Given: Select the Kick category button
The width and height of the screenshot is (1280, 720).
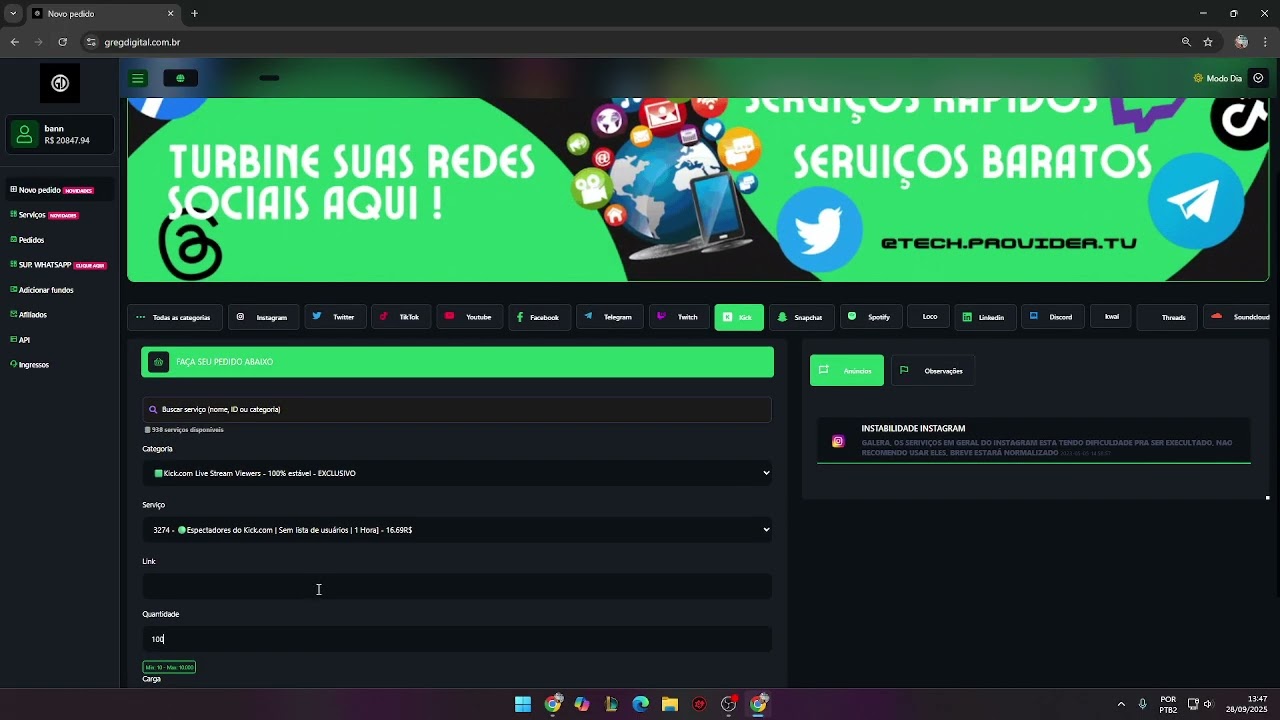Looking at the screenshot, I should (x=739, y=317).
